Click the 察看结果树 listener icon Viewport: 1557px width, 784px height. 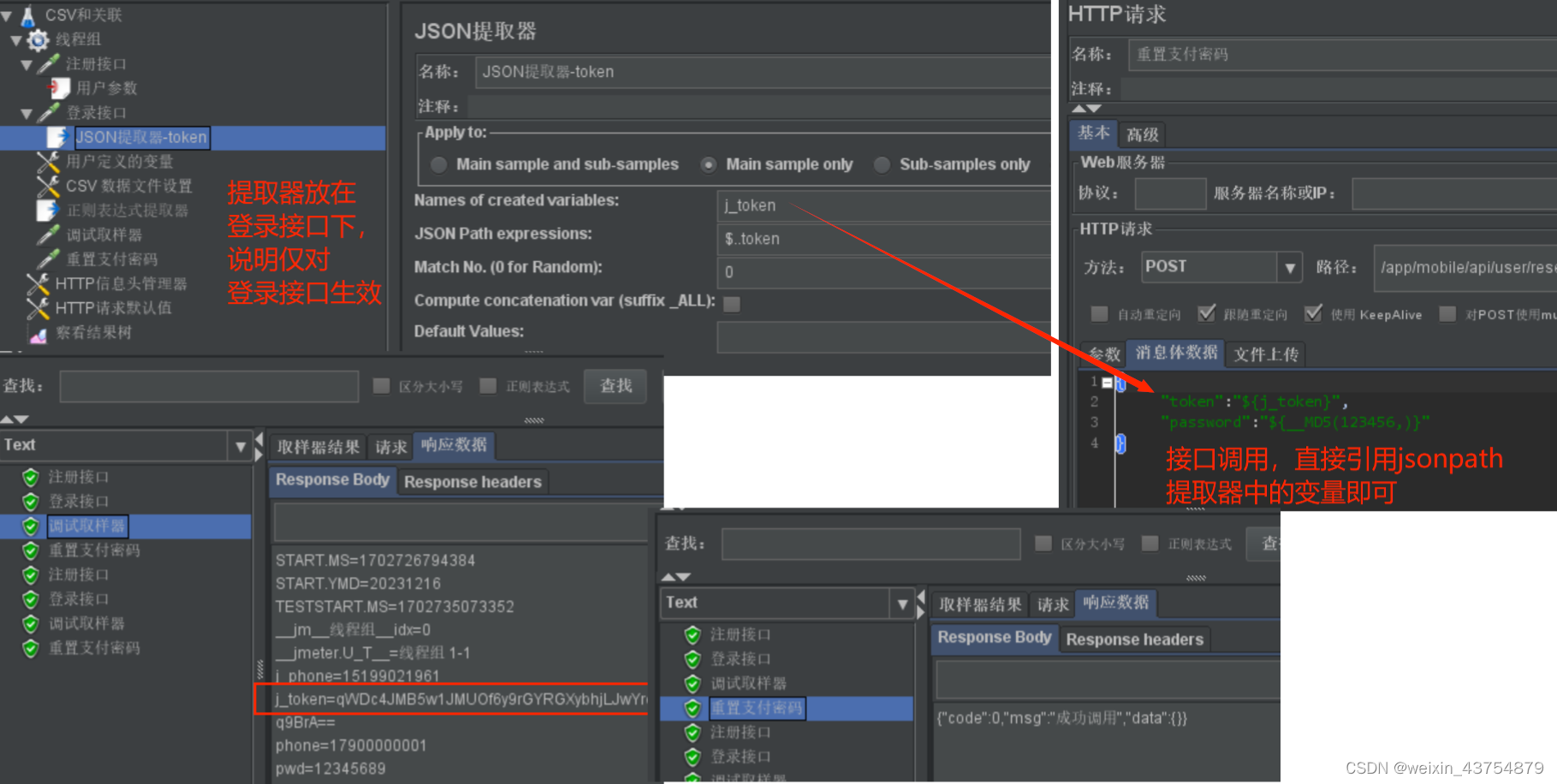pos(38,333)
